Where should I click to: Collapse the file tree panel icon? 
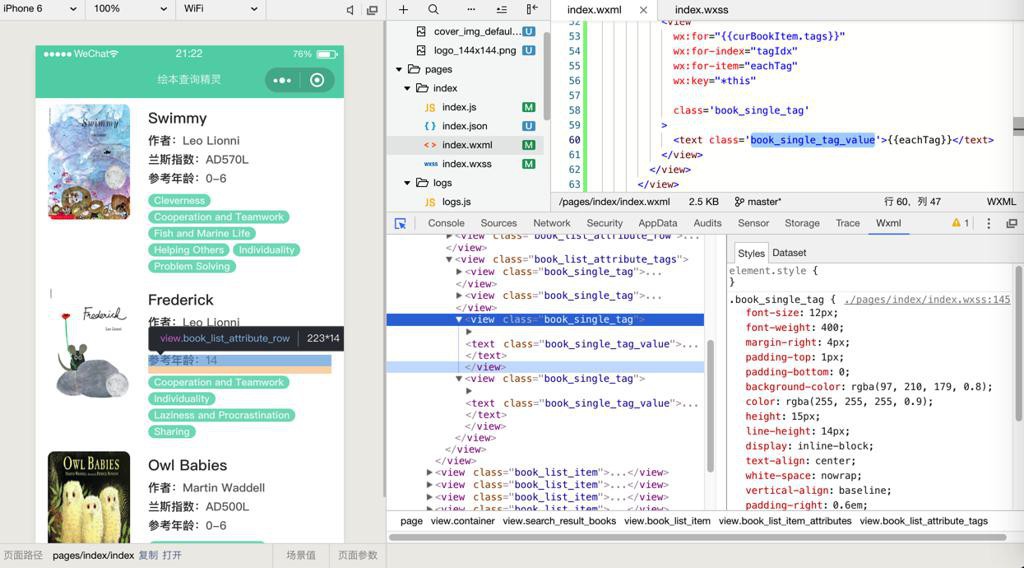click(532, 9)
